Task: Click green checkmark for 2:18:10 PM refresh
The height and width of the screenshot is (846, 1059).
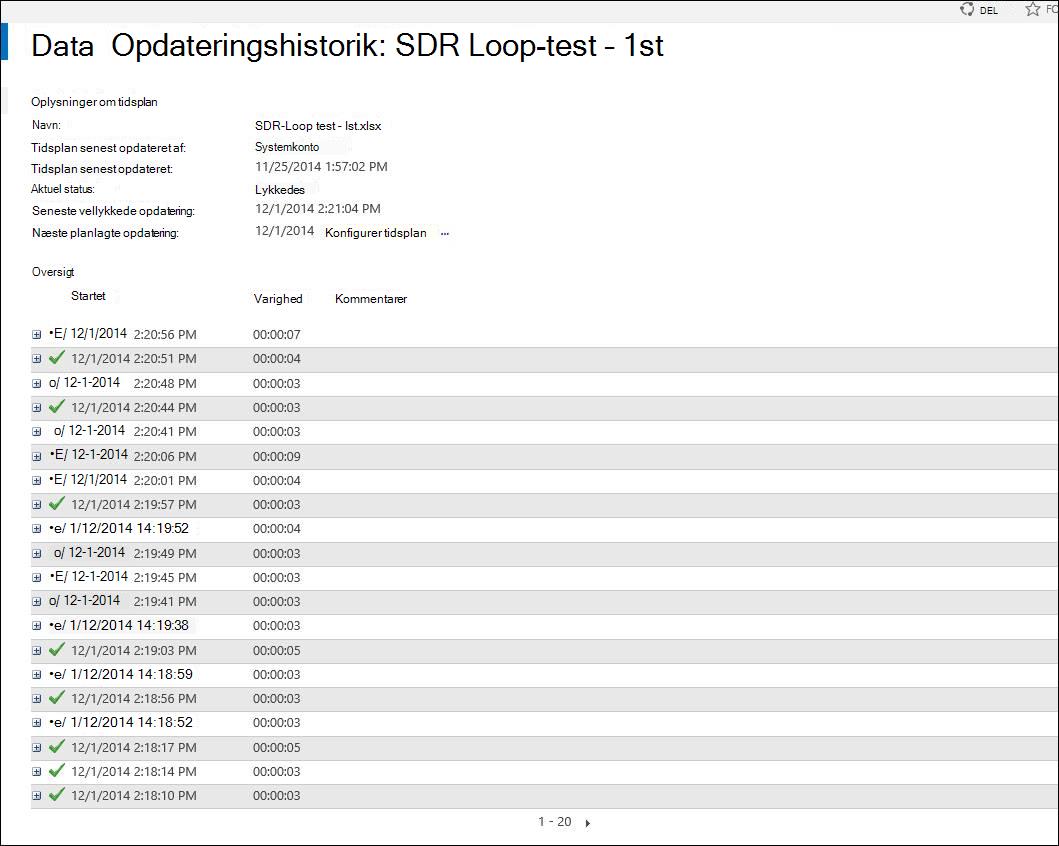Action: [57, 795]
